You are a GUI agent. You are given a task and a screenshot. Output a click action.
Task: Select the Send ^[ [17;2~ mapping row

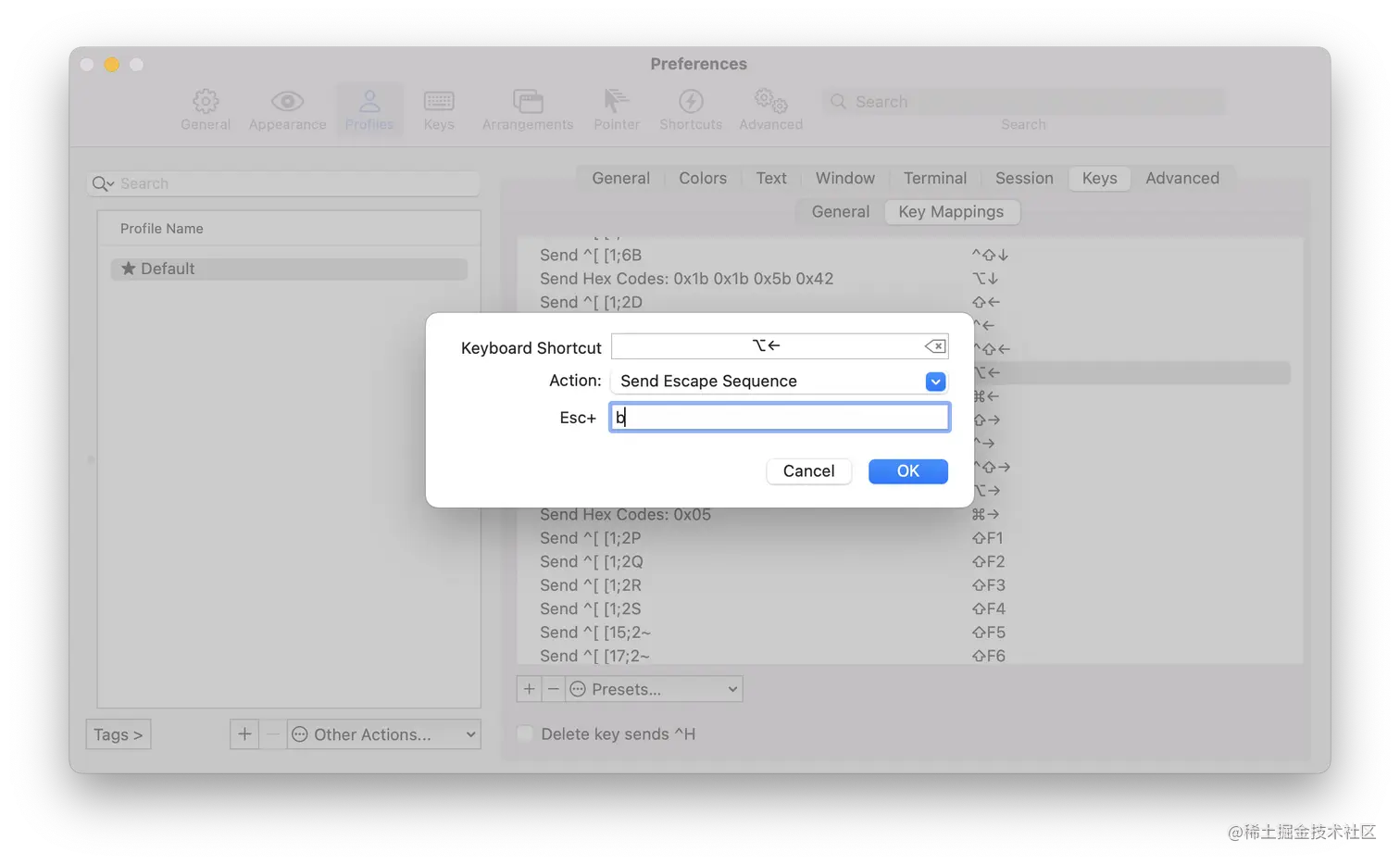tap(909, 656)
